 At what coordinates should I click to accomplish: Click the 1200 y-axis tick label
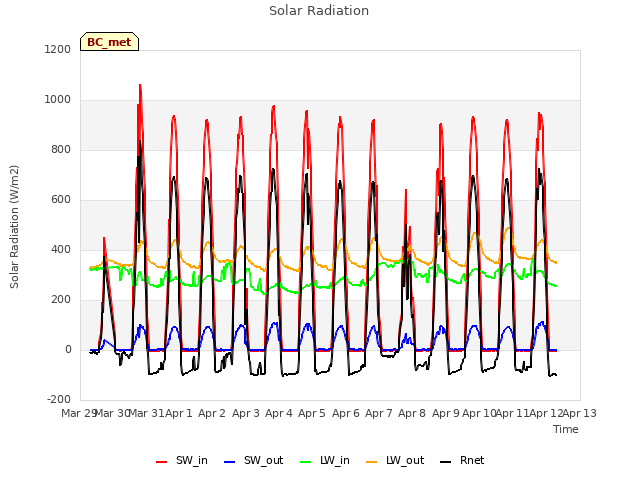click(x=58, y=49)
